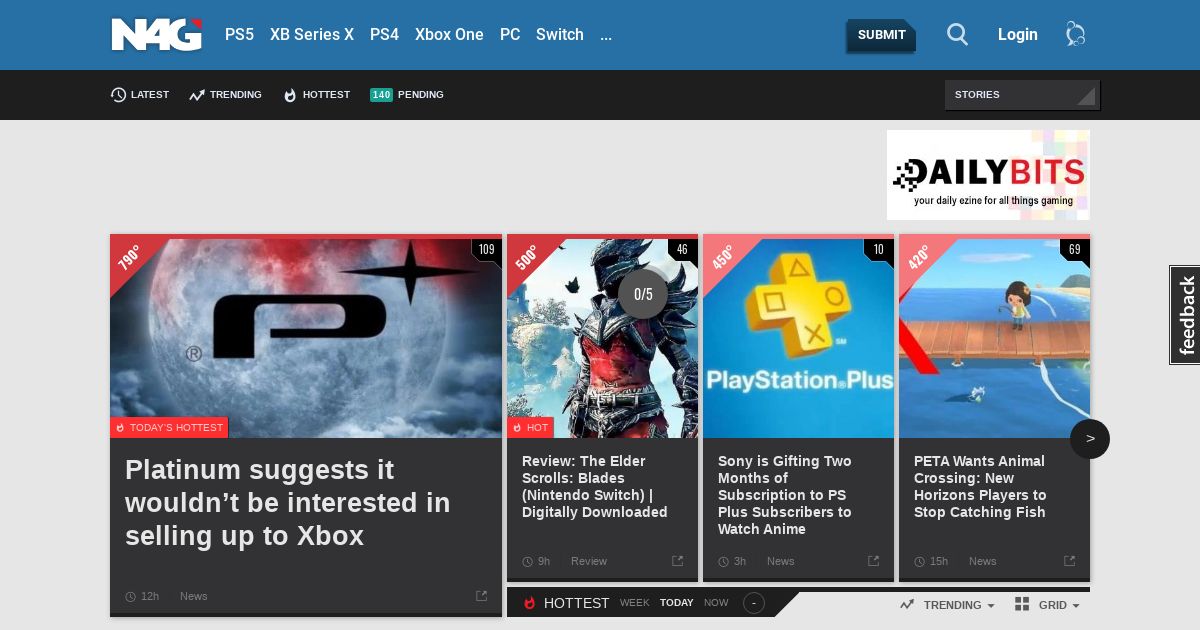Image resolution: width=1200 pixels, height=630 pixels.
Task: Go to the PC channel
Action: (x=510, y=34)
